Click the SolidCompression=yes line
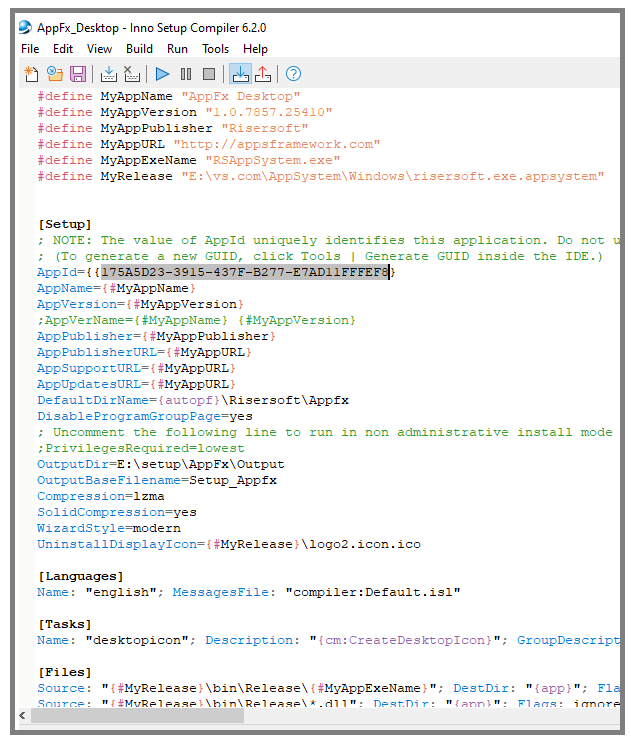The width and height of the screenshot is (631, 749). [x=117, y=513]
